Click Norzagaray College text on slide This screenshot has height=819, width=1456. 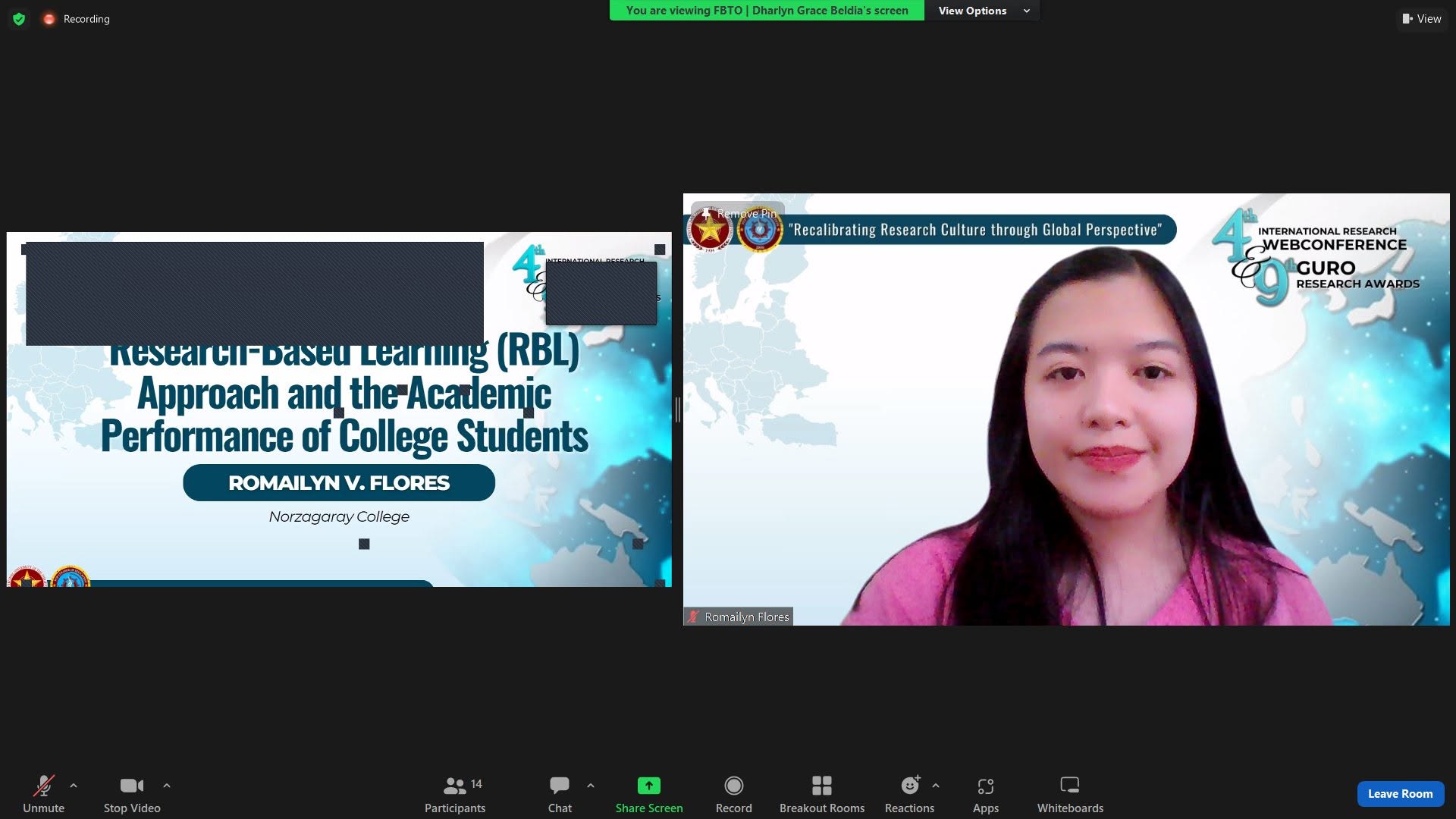tap(339, 516)
